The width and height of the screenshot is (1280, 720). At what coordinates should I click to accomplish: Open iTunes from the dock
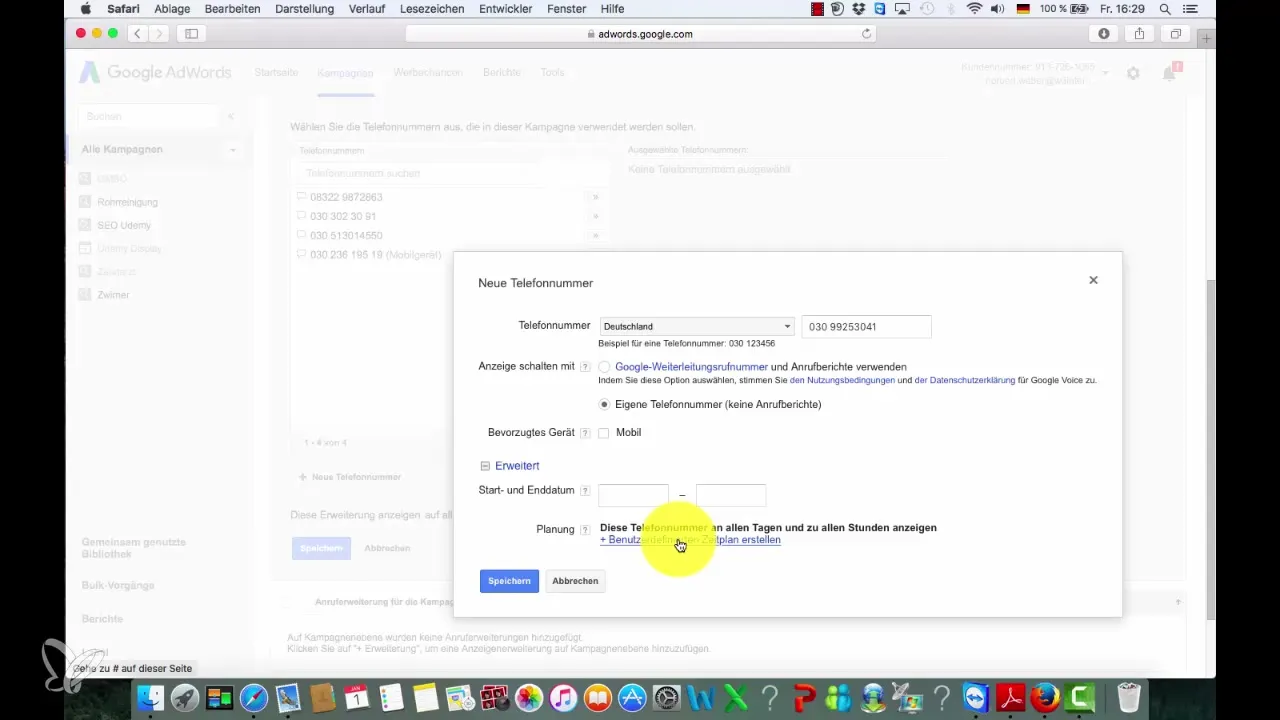coord(563,697)
